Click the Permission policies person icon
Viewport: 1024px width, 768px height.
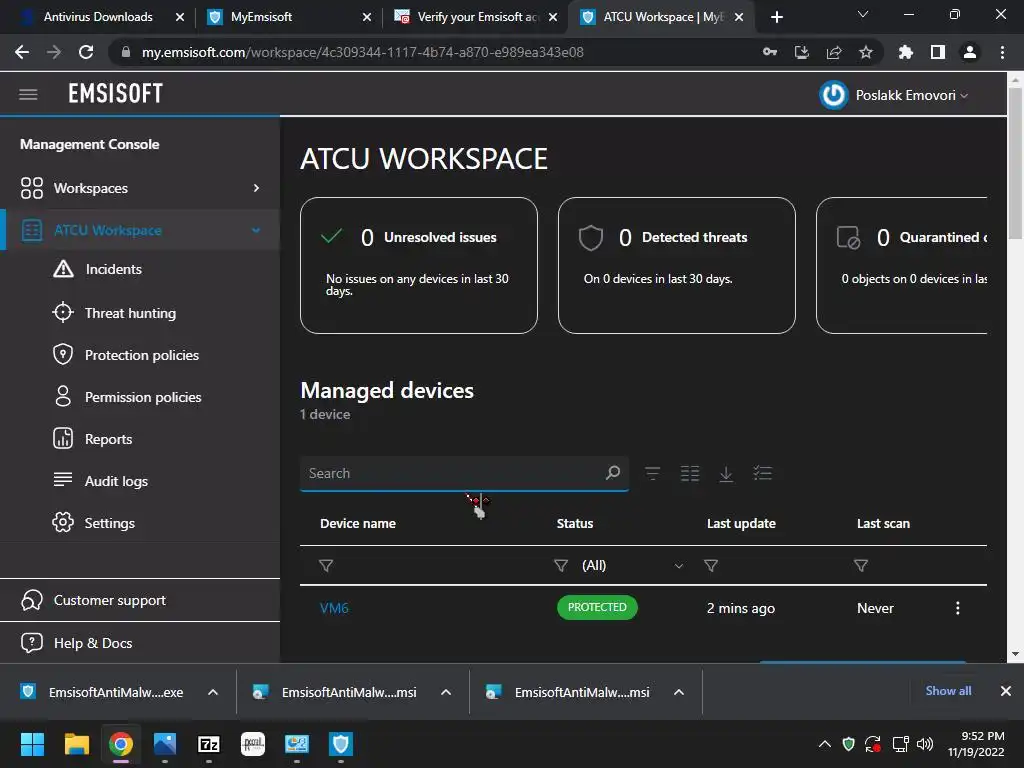click(x=63, y=396)
